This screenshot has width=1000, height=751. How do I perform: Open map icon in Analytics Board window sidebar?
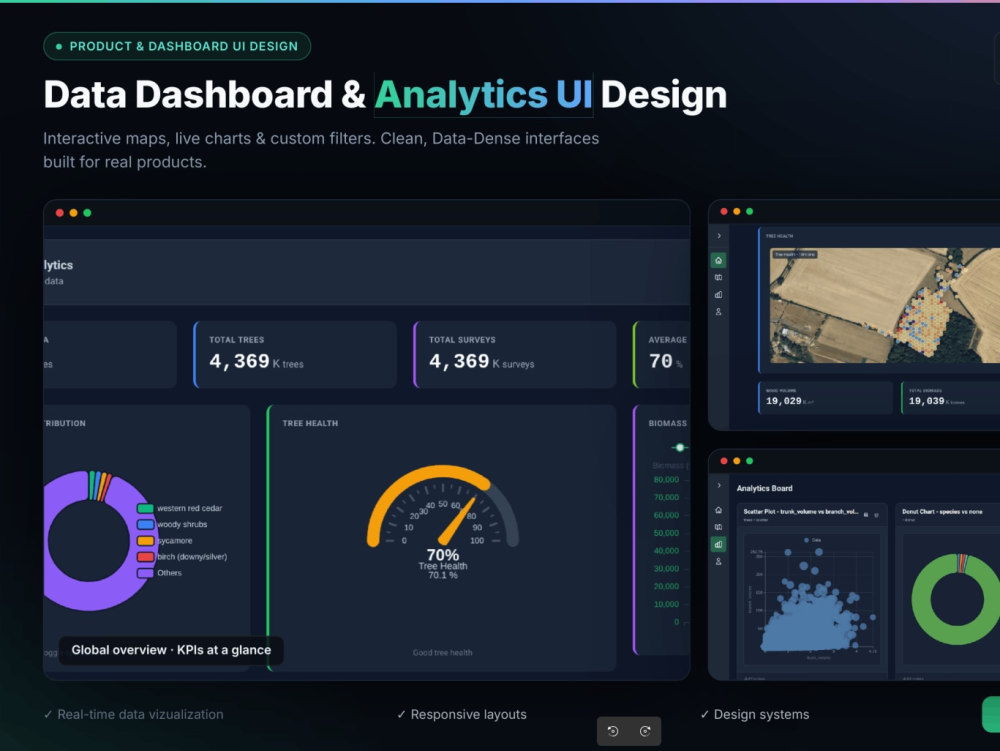pos(718,527)
